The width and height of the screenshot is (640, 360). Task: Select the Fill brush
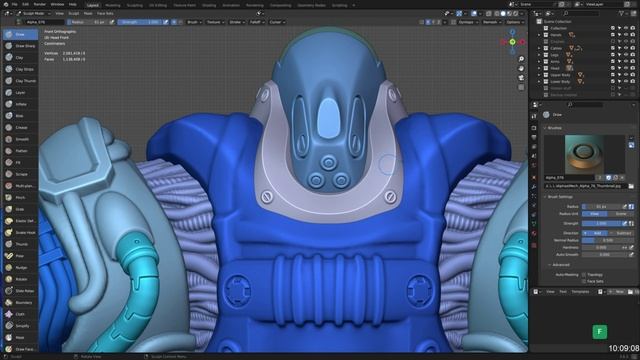20,162
